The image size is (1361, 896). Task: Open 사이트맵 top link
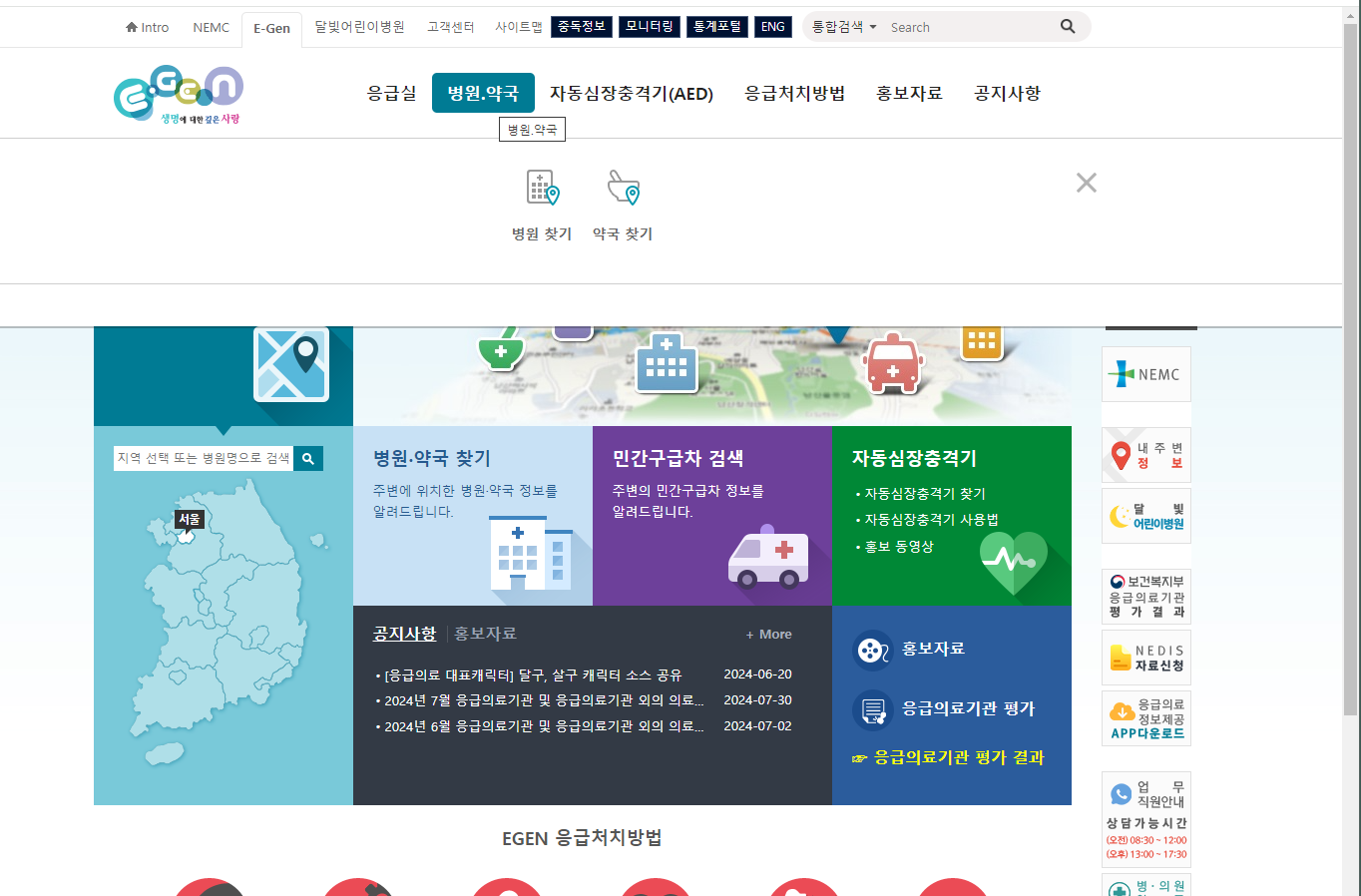pos(519,27)
